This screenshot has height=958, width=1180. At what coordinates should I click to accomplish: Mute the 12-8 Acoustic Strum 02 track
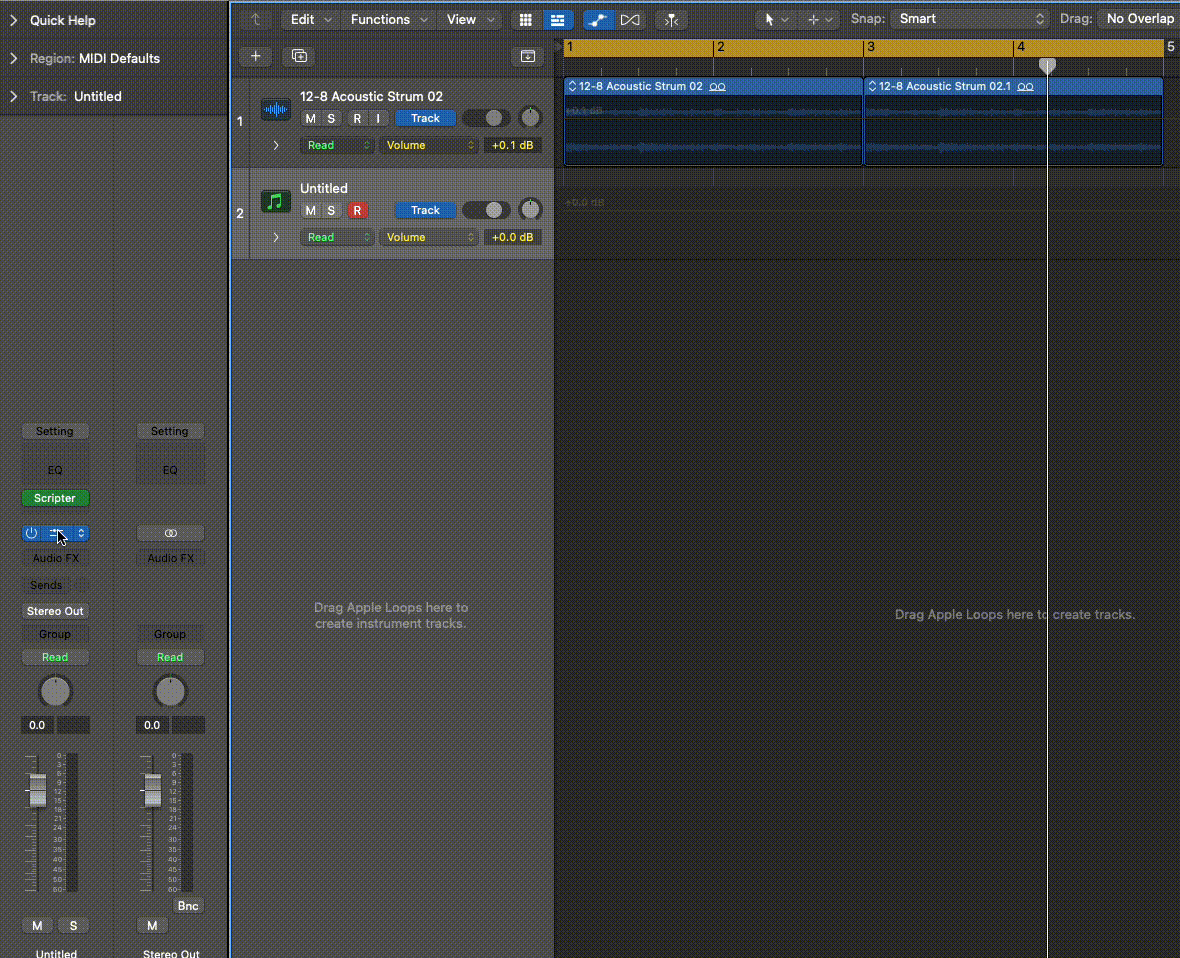pos(310,118)
